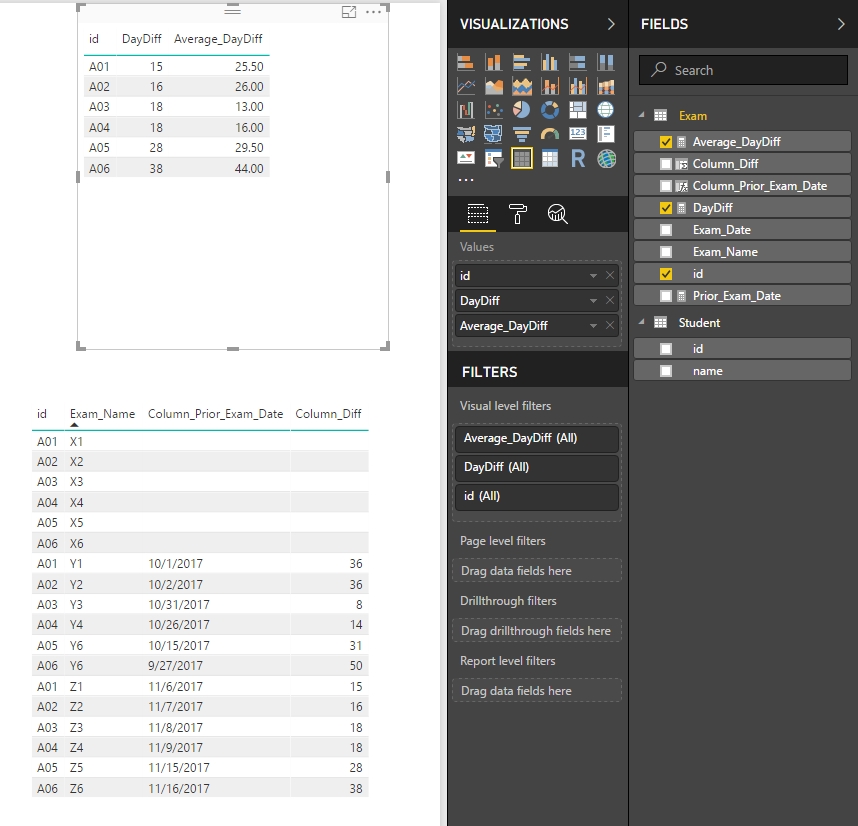The width and height of the screenshot is (858, 826).
Task: Check the Student name field
Action: point(665,371)
